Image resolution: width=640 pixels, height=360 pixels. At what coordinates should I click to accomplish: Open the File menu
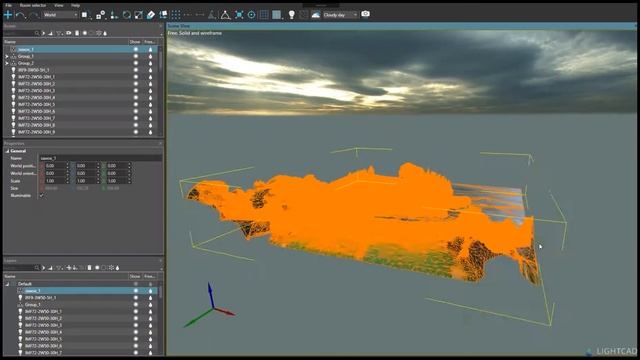coord(8,5)
